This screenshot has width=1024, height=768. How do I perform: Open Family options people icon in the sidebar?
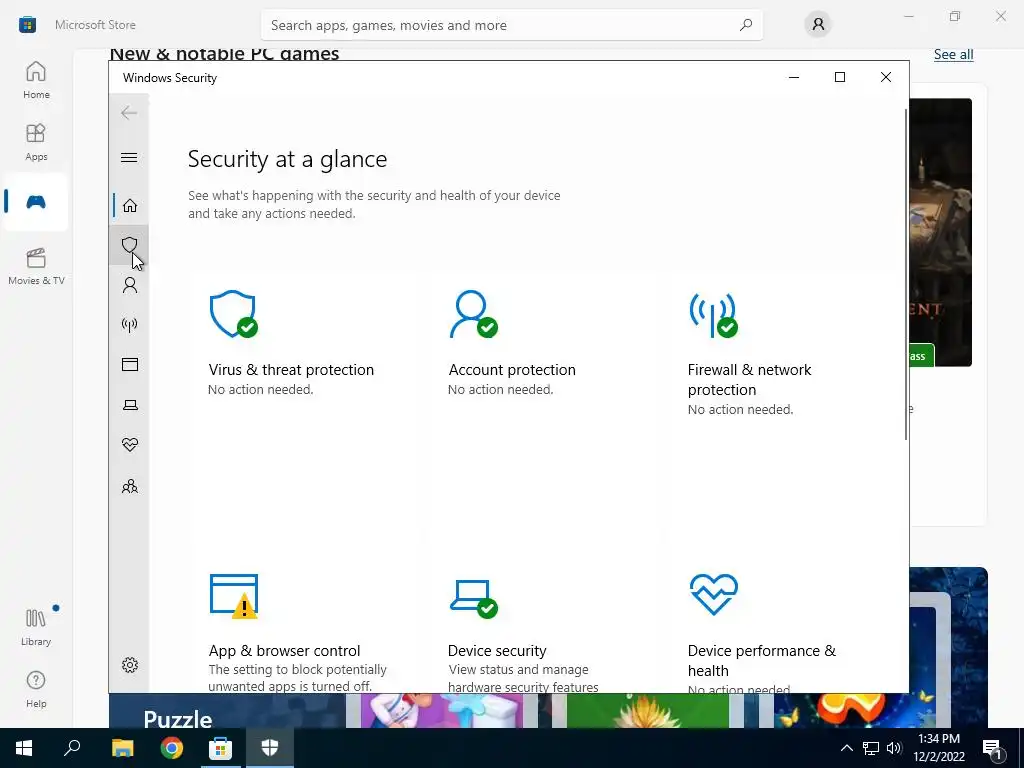130,486
